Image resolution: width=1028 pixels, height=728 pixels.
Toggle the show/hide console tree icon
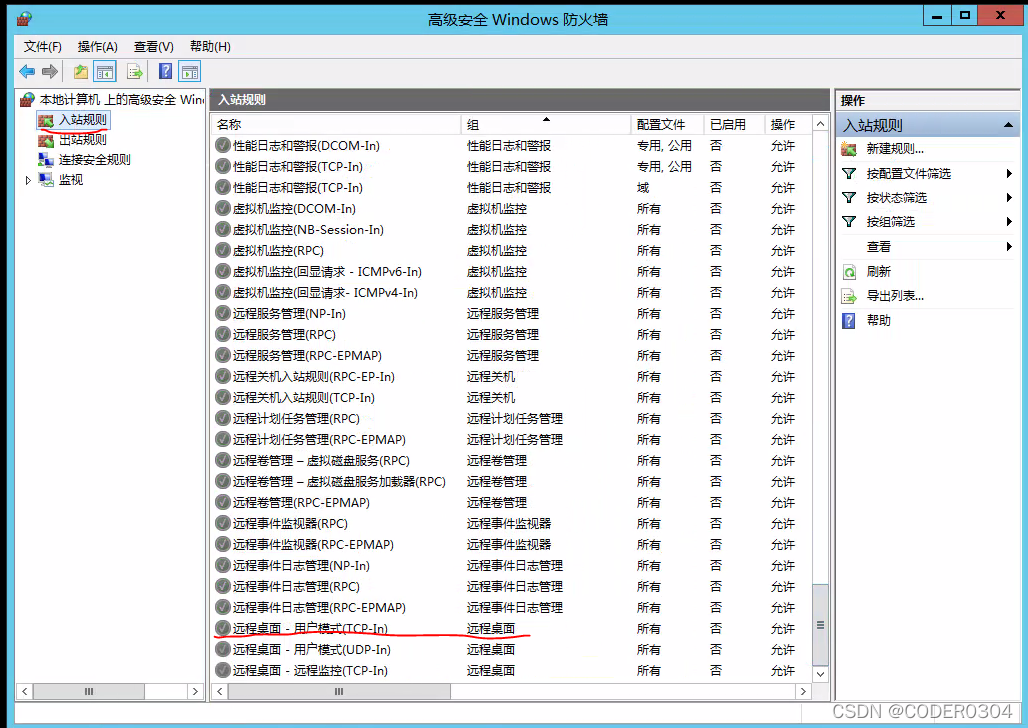click(x=105, y=71)
